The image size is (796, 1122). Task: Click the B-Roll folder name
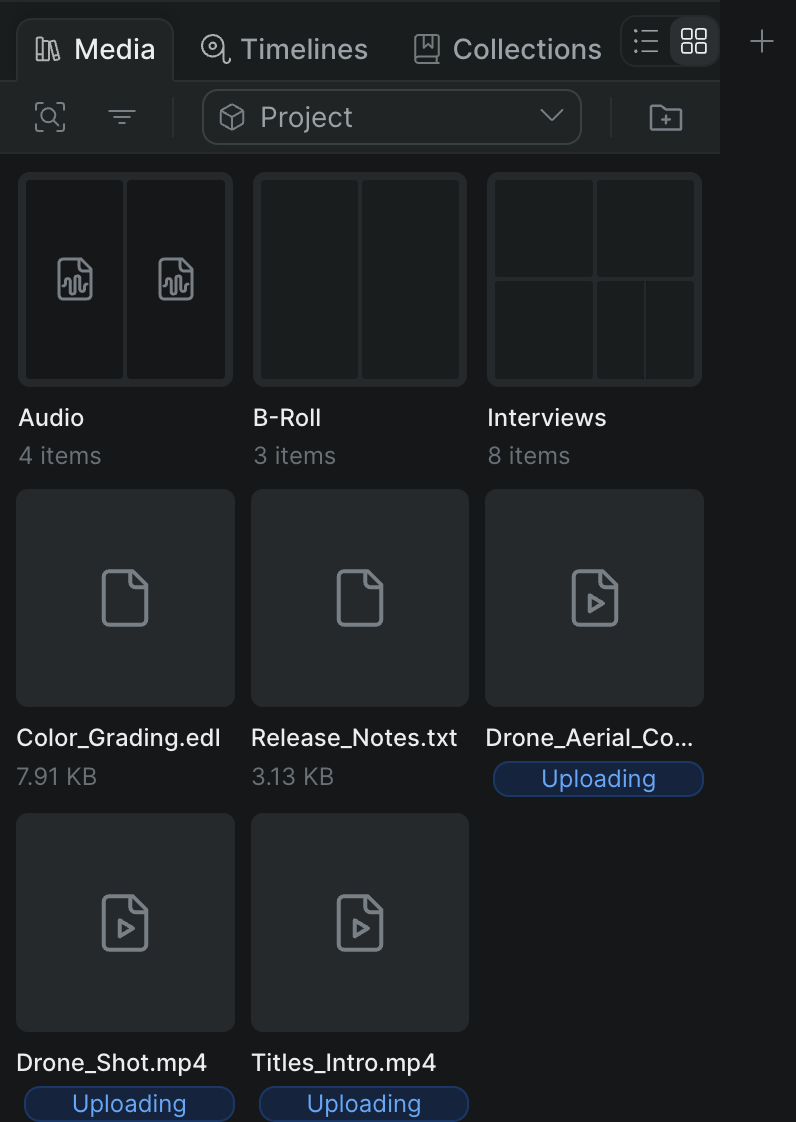click(x=287, y=418)
